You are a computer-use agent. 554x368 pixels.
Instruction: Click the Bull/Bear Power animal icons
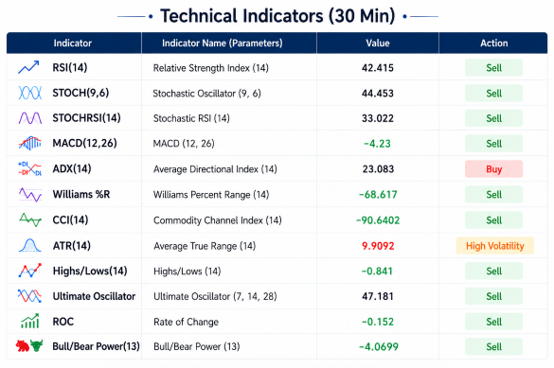29,346
